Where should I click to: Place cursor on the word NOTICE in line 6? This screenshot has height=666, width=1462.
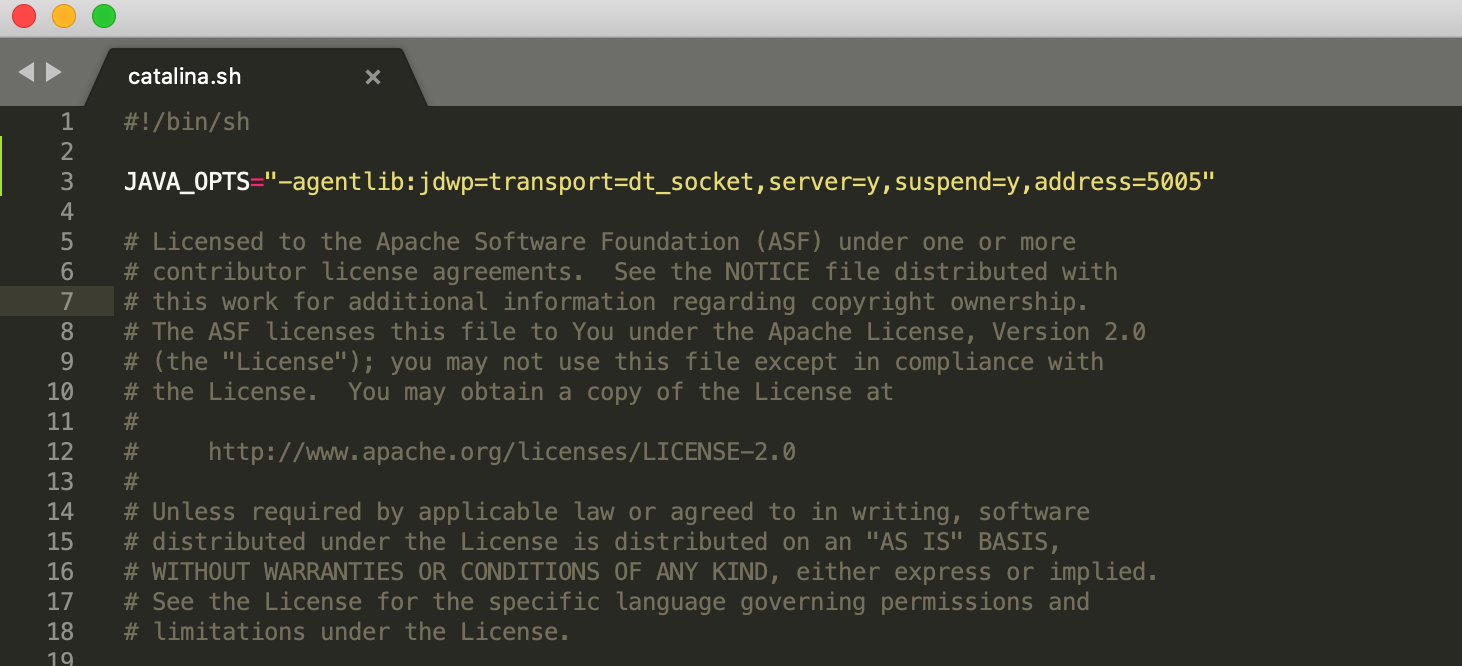(x=767, y=272)
